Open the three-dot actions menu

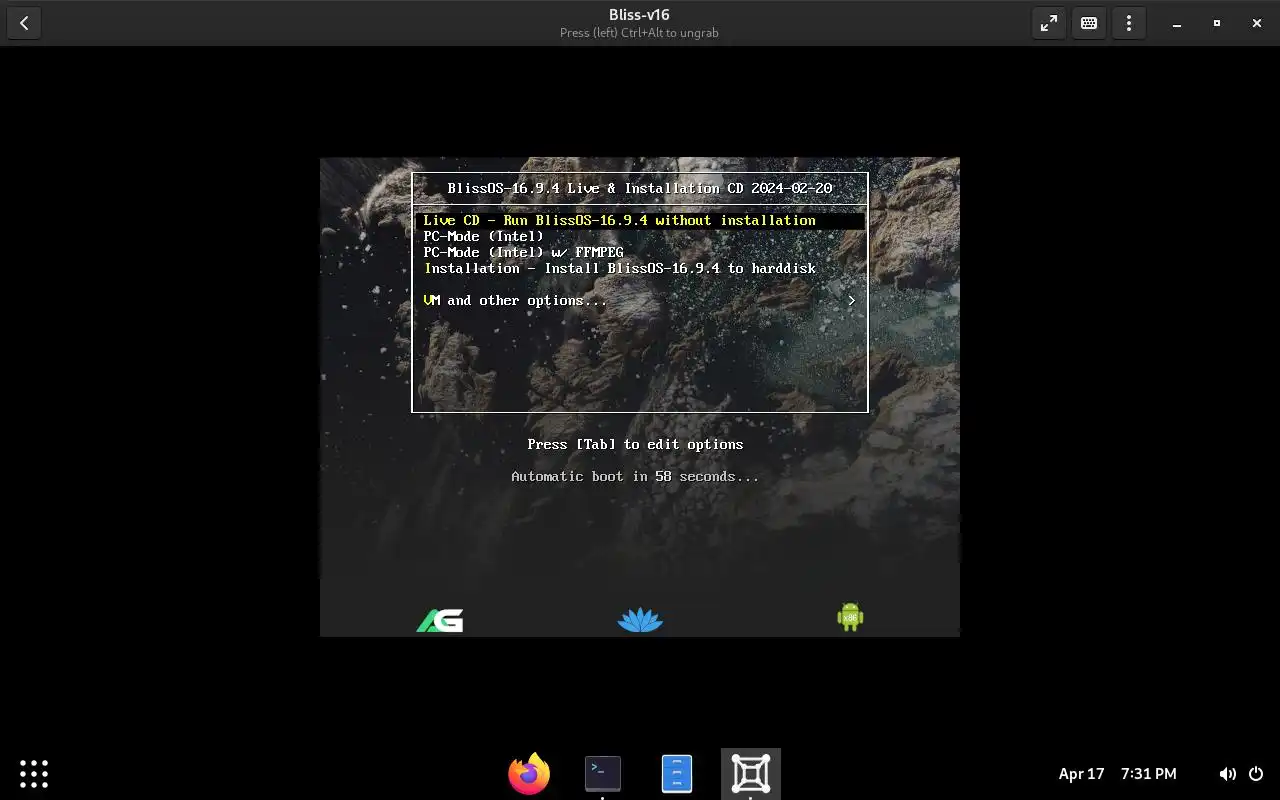(1129, 23)
